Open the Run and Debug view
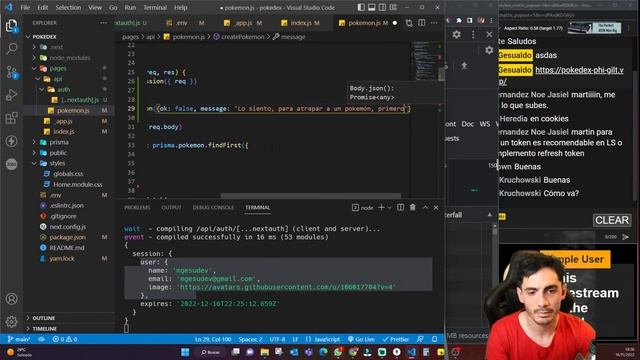 click(x=11, y=95)
